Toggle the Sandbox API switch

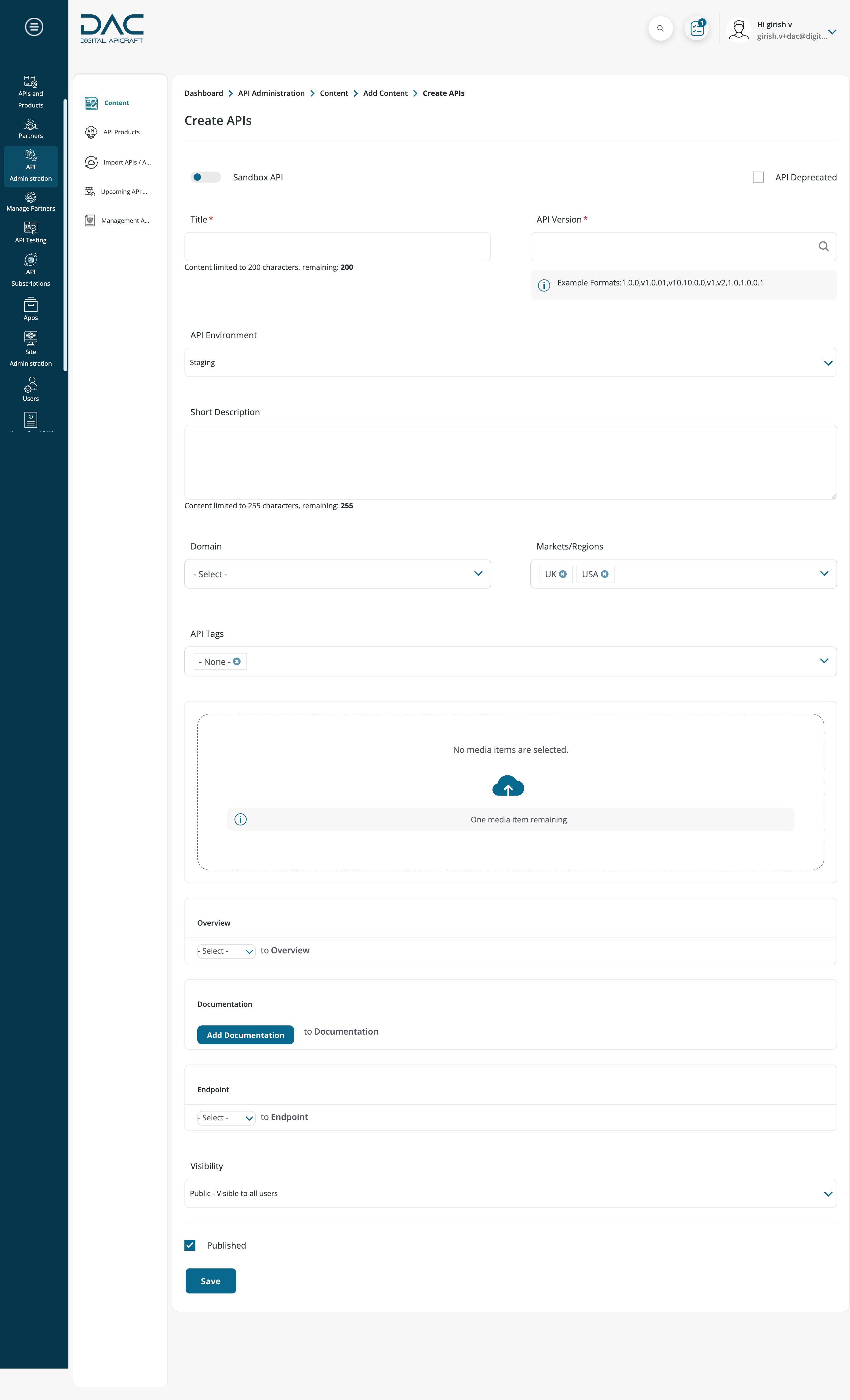pos(205,177)
